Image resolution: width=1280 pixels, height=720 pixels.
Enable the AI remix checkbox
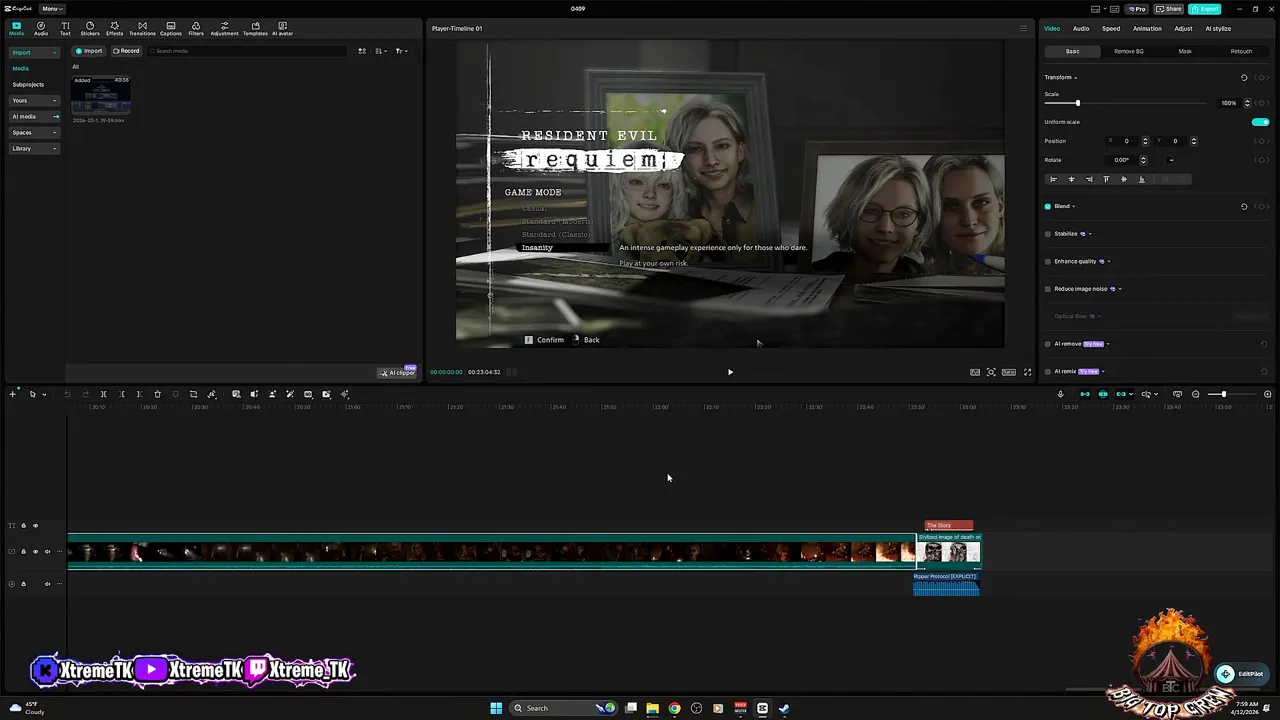(x=1048, y=371)
